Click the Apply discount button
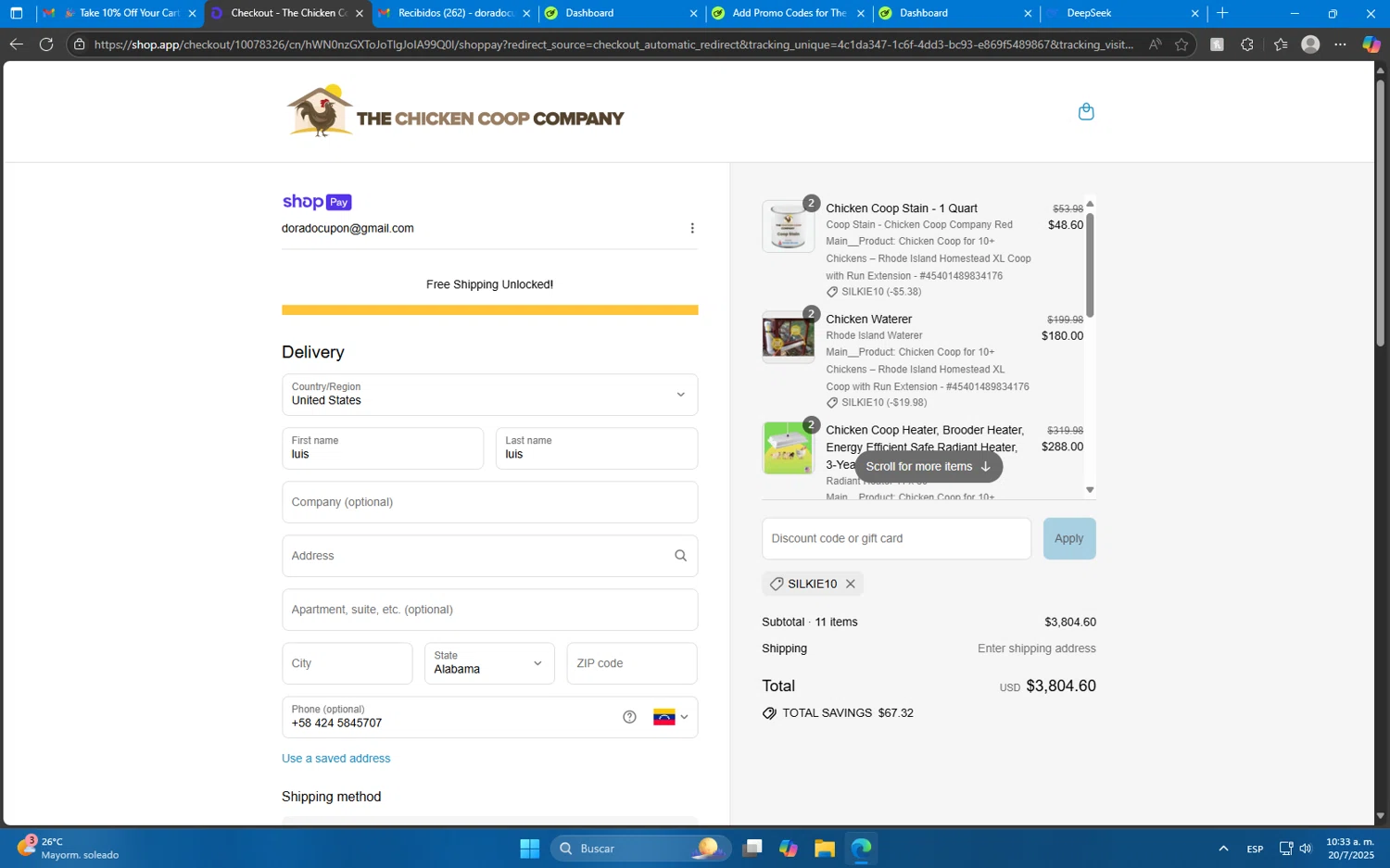The image size is (1390, 868). tap(1069, 538)
